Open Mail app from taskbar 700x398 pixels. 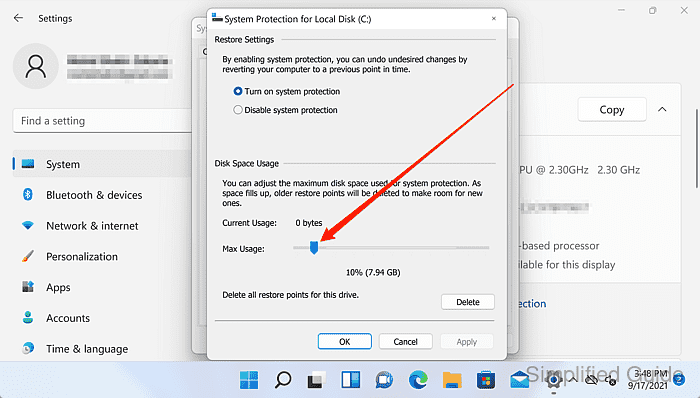tap(520, 380)
